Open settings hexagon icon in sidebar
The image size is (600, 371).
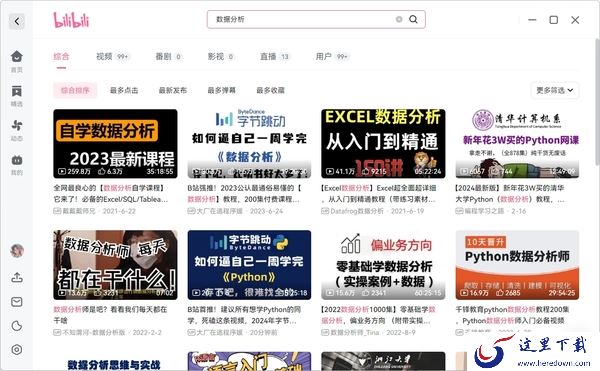point(17,350)
